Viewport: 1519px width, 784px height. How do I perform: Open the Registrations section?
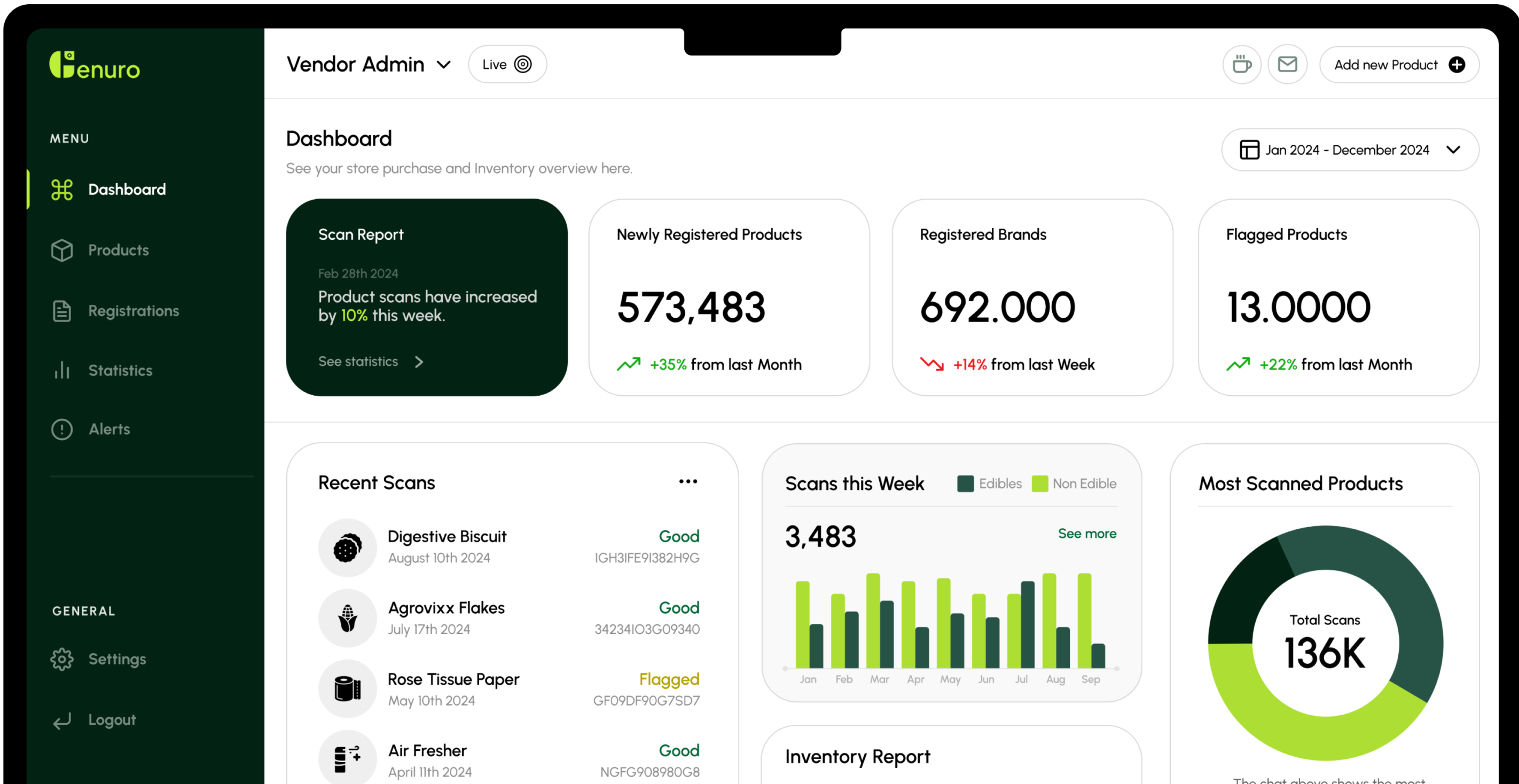point(134,311)
